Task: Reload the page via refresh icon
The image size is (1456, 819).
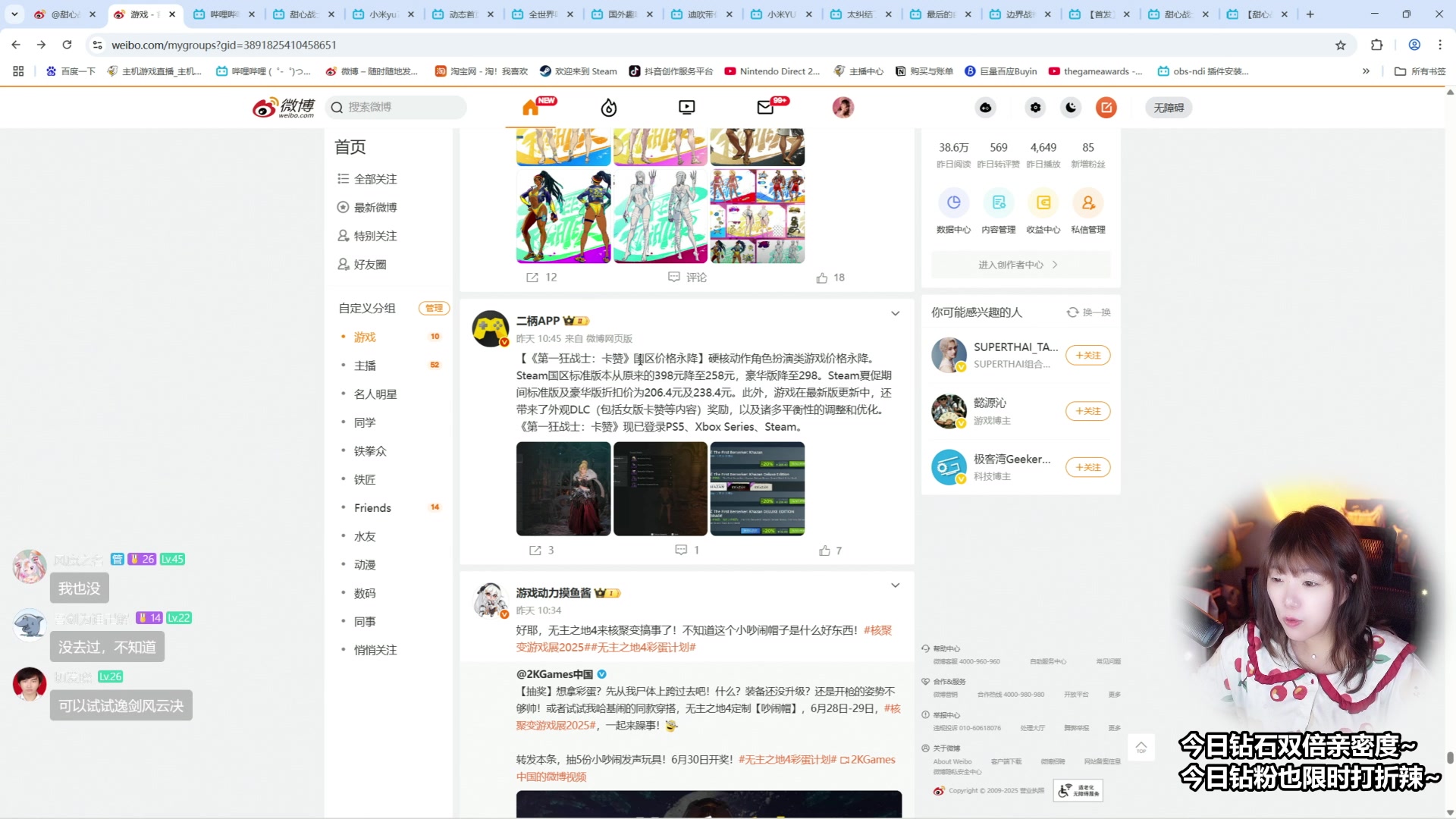Action: coord(67,45)
